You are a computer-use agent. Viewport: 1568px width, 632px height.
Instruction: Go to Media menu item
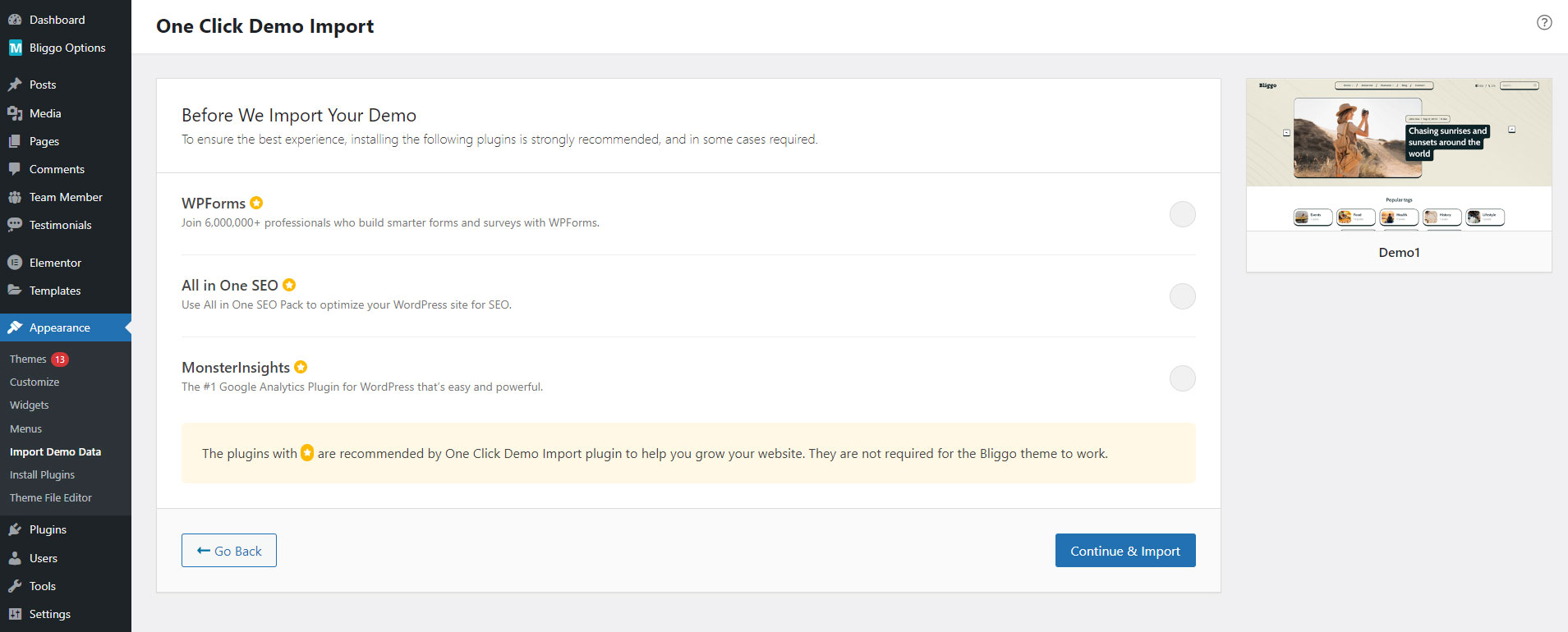66,113
